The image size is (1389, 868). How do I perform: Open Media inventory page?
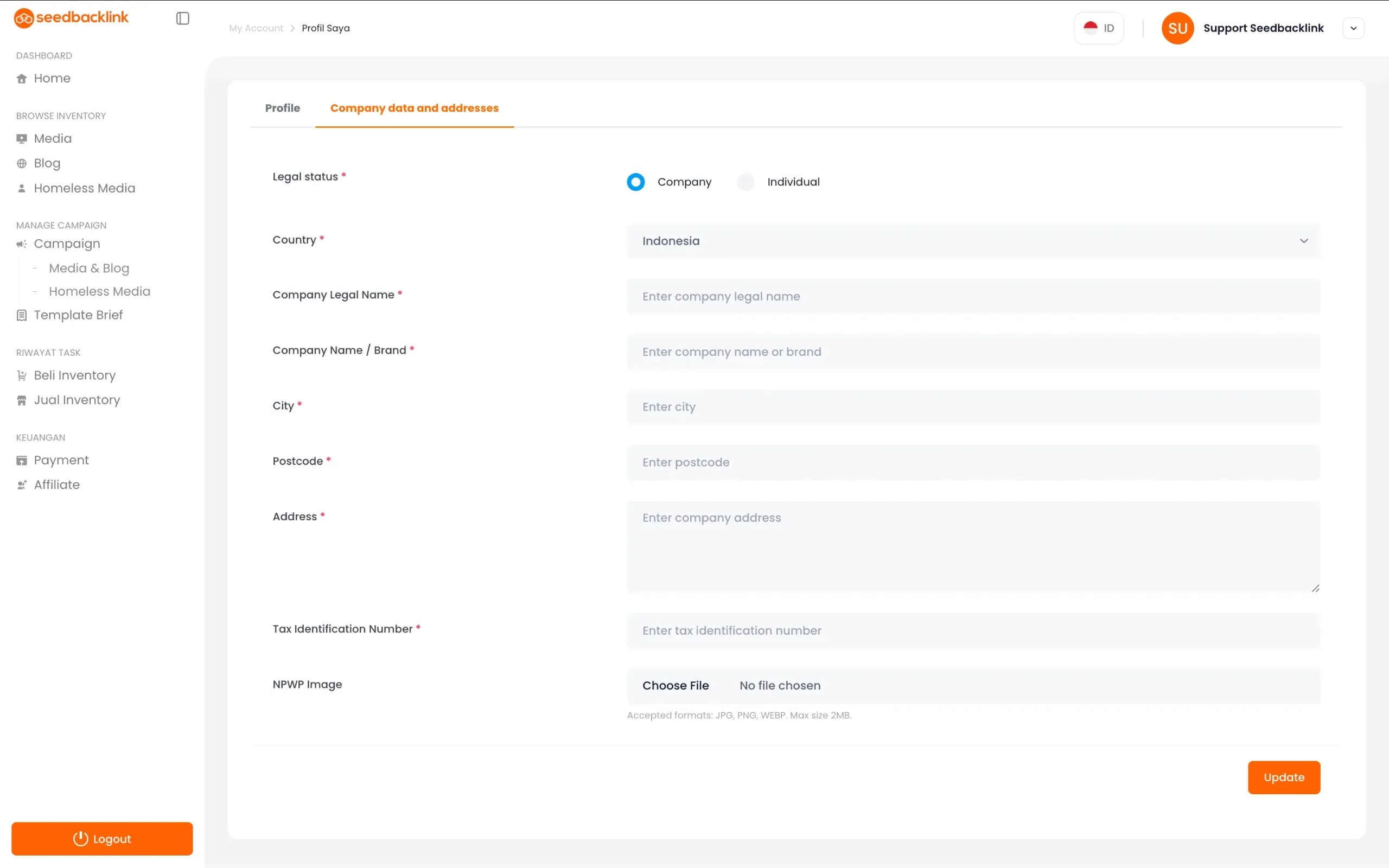click(53, 138)
